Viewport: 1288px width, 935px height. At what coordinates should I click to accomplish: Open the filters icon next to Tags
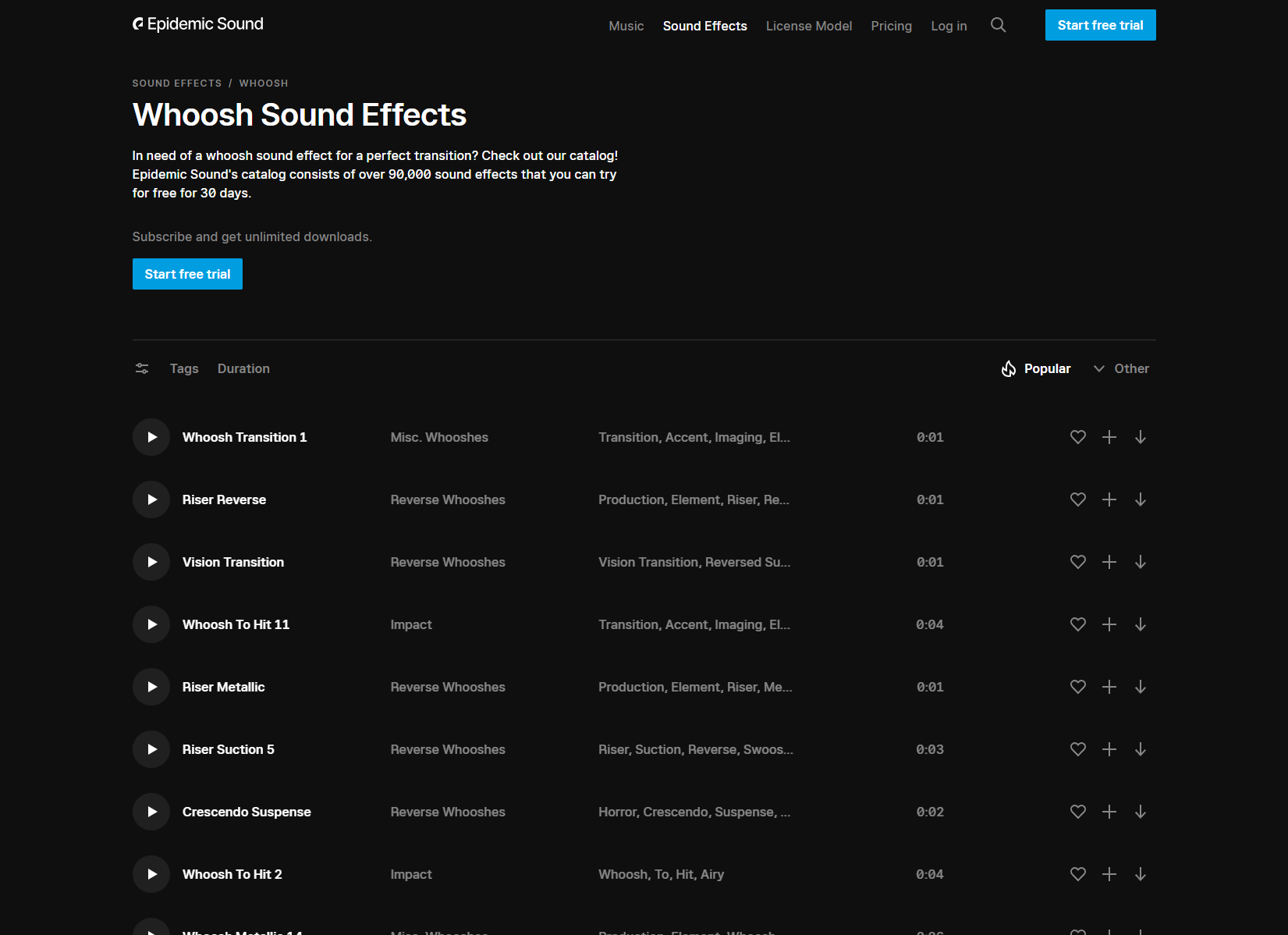click(x=142, y=368)
